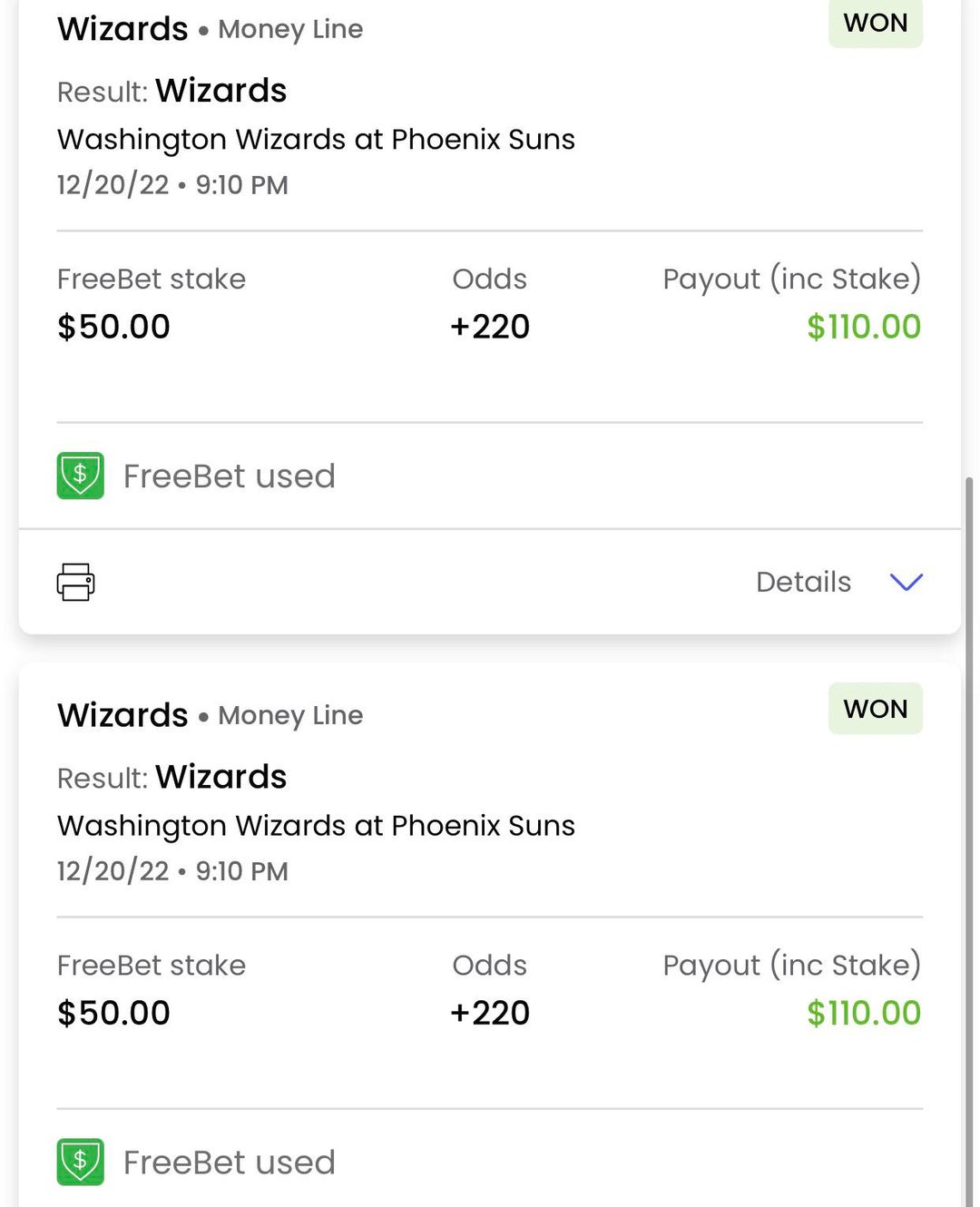Click the $50.00 FreeBet stake in second bet
Image resolution: width=980 pixels, height=1207 pixels.
click(x=113, y=1013)
